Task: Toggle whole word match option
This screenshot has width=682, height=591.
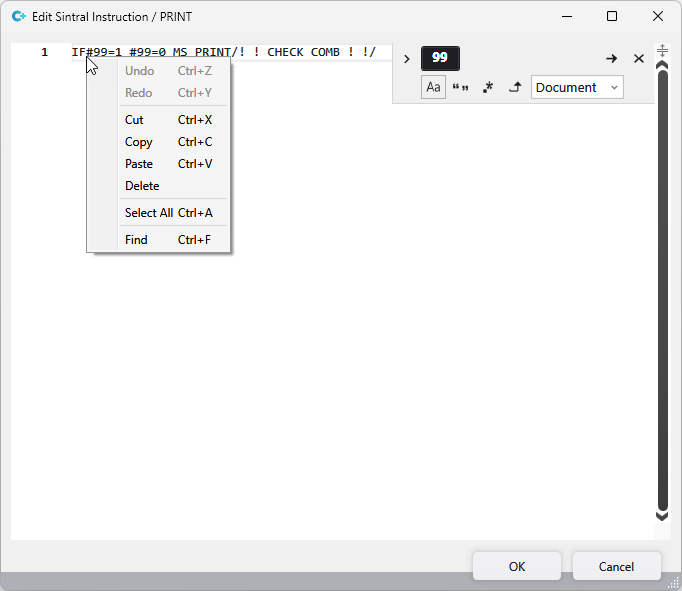Action: 461,87
